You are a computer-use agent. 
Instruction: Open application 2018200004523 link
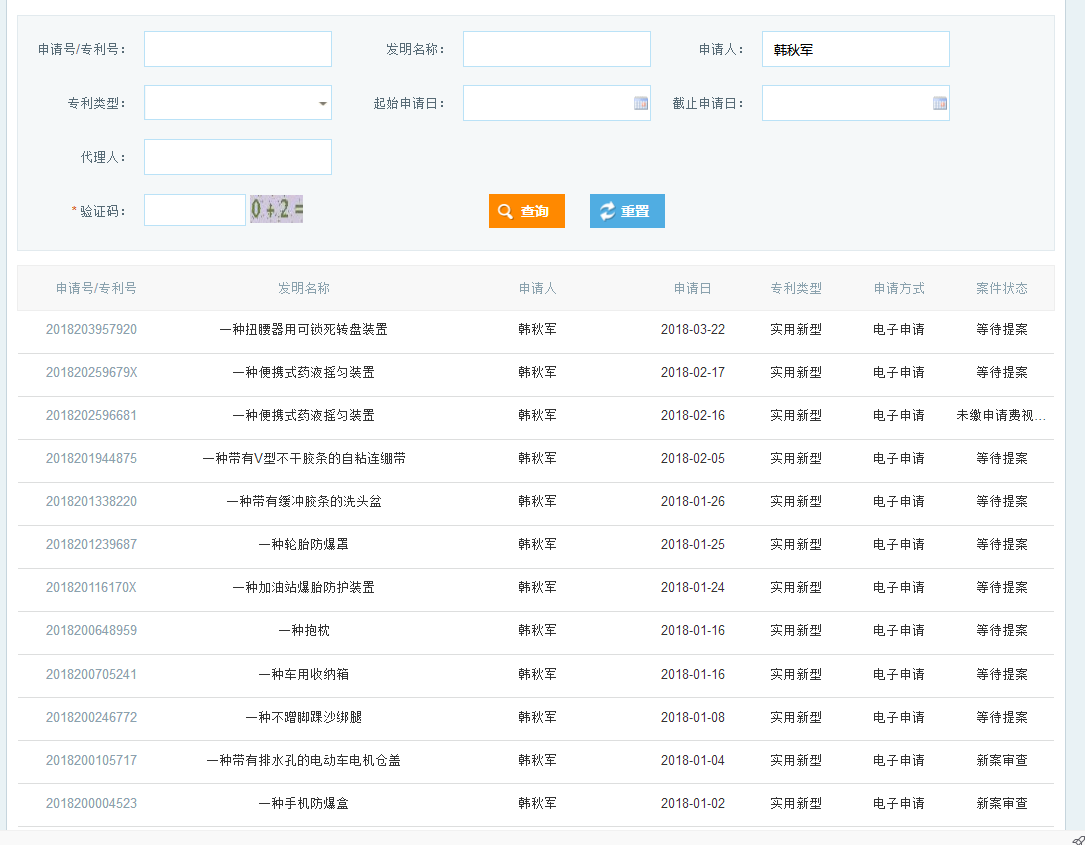click(91, 803)
